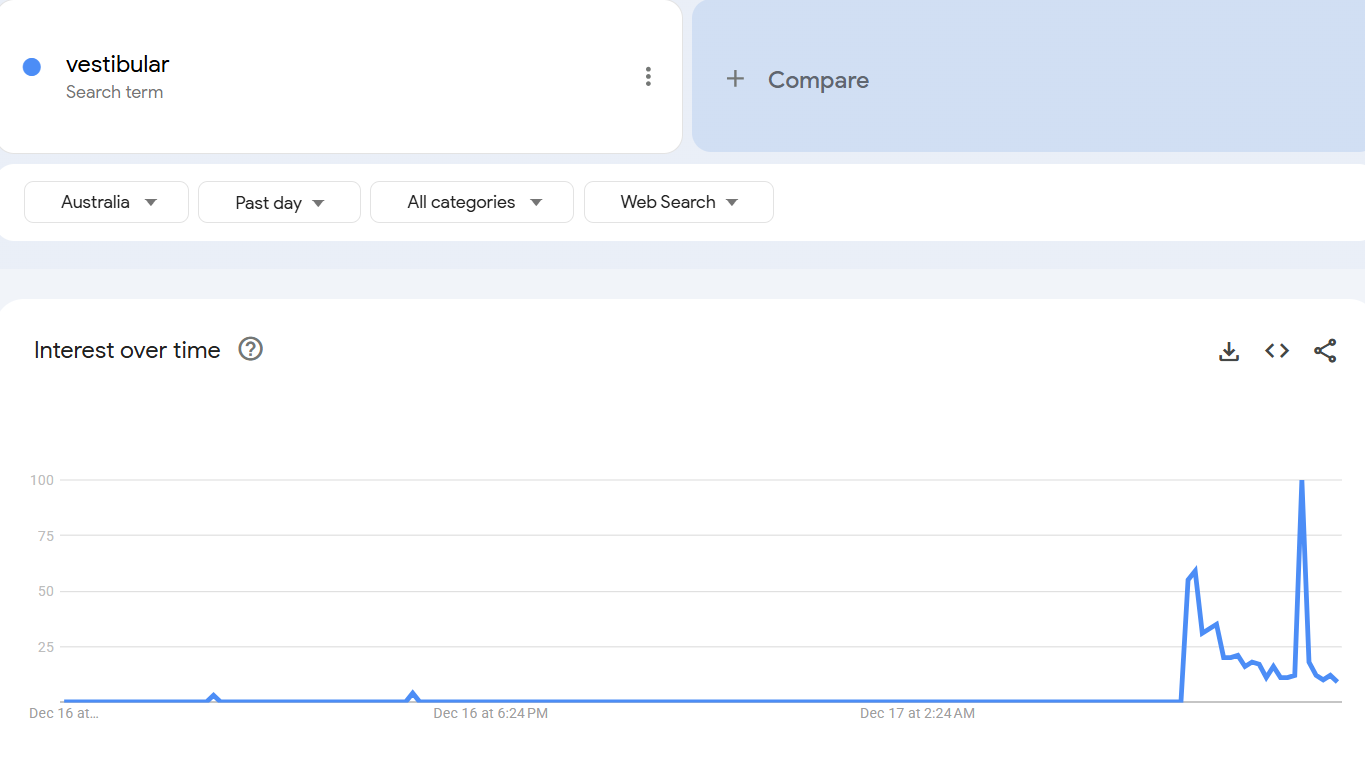Expand the All categories dropdown

click(472, 202)
